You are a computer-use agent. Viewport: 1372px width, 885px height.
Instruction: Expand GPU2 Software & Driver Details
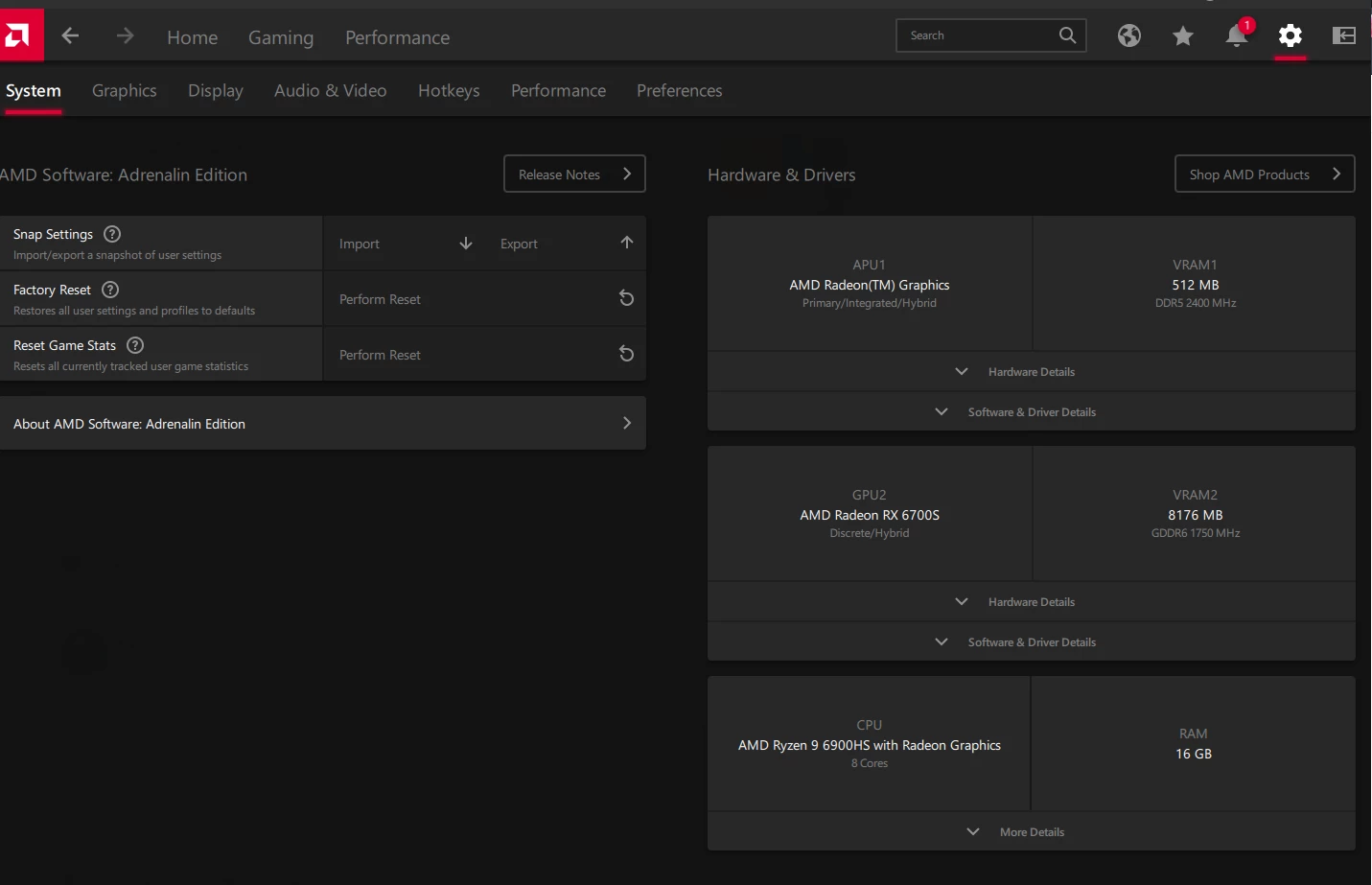(x=1032, y=642)
